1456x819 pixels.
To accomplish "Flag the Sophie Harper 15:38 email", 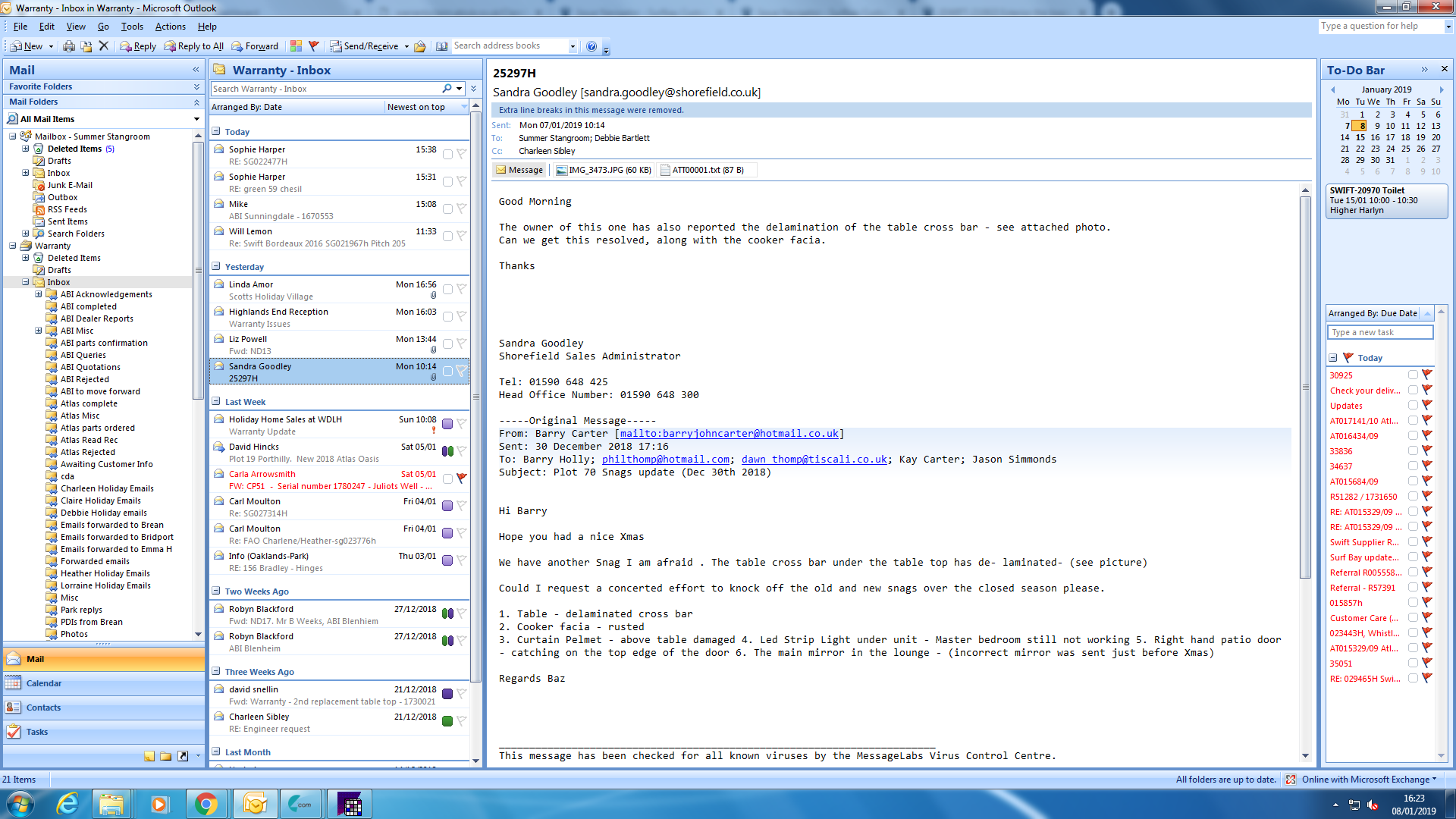I will pyautogui.click(x=461, y=154).
